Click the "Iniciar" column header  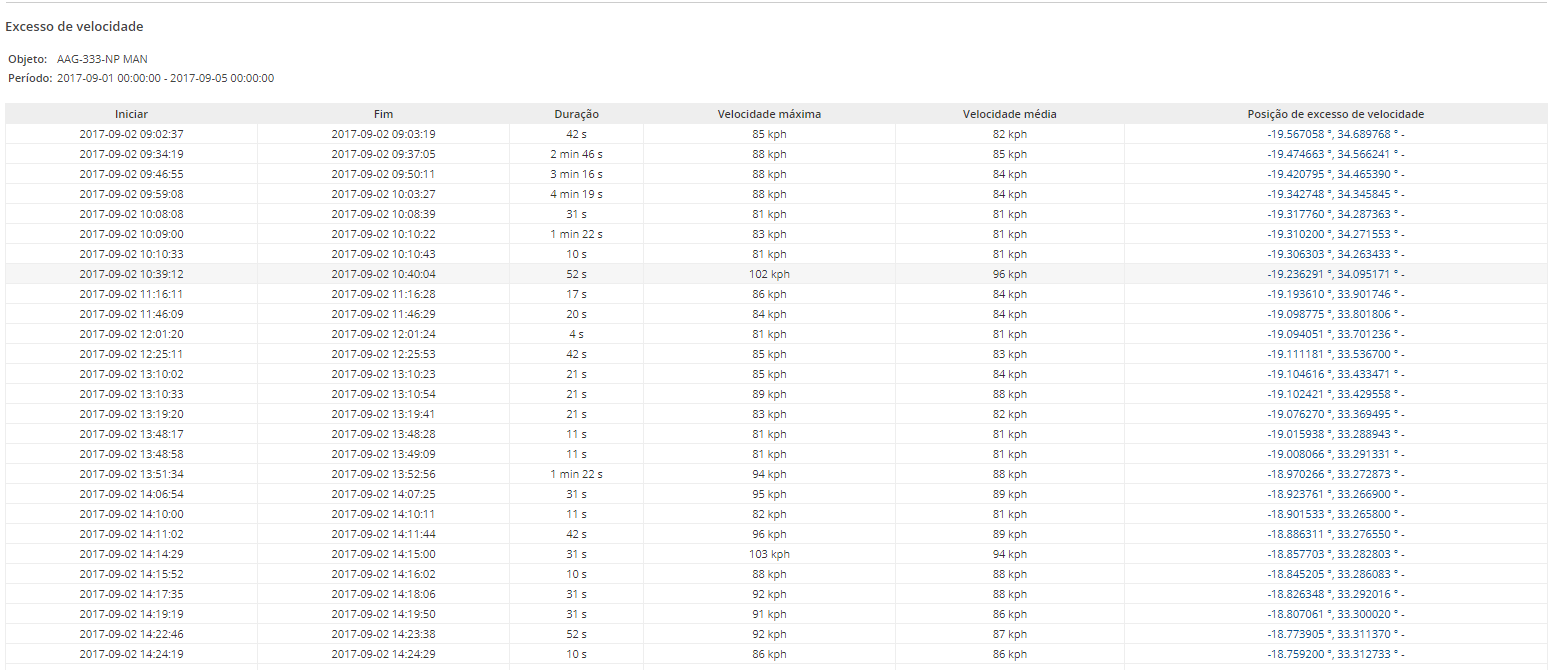click(x=131, y=114)
